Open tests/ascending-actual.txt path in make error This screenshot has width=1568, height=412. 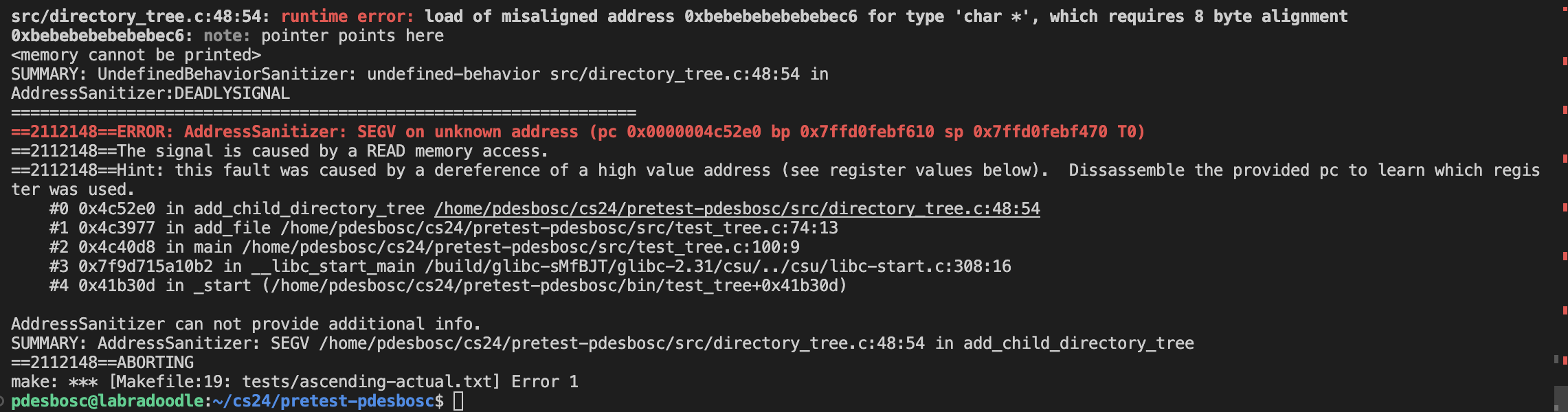[x=367, y=382]
